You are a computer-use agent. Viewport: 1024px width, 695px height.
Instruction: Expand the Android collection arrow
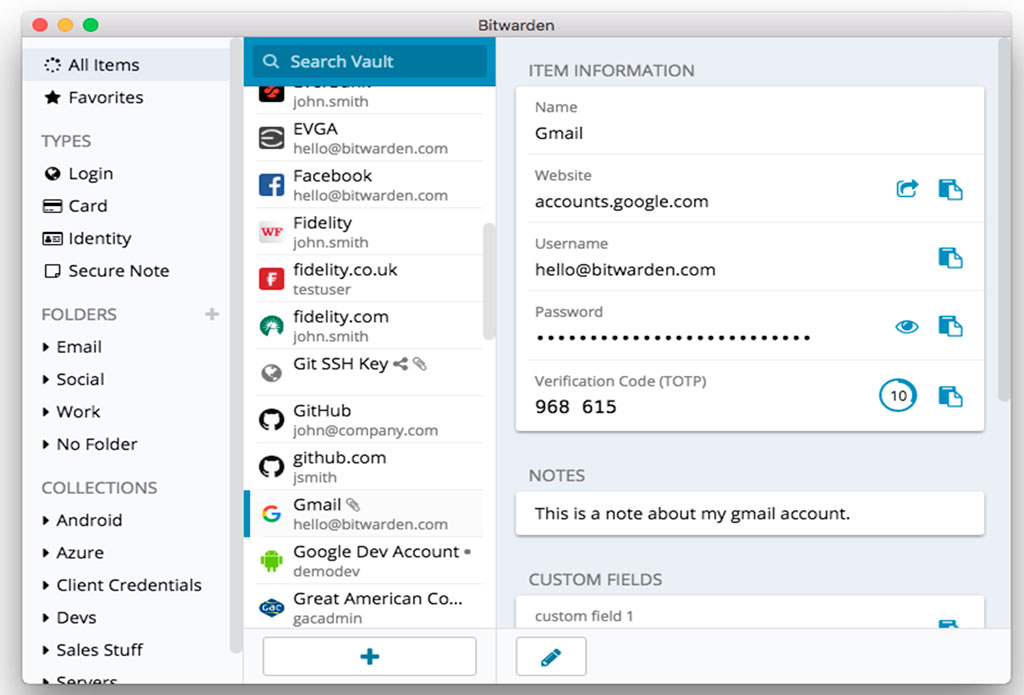[46, 521]
